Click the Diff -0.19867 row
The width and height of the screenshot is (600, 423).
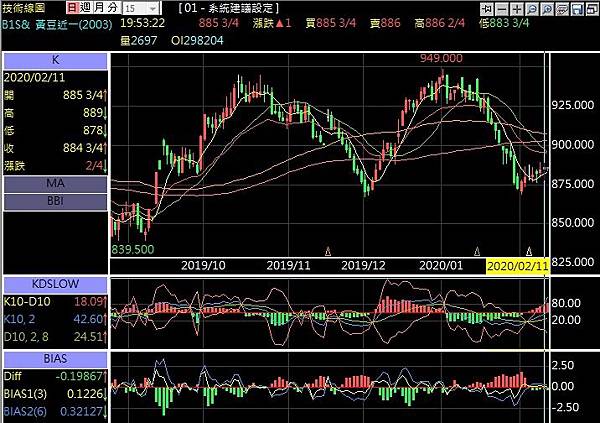(55, 376)
